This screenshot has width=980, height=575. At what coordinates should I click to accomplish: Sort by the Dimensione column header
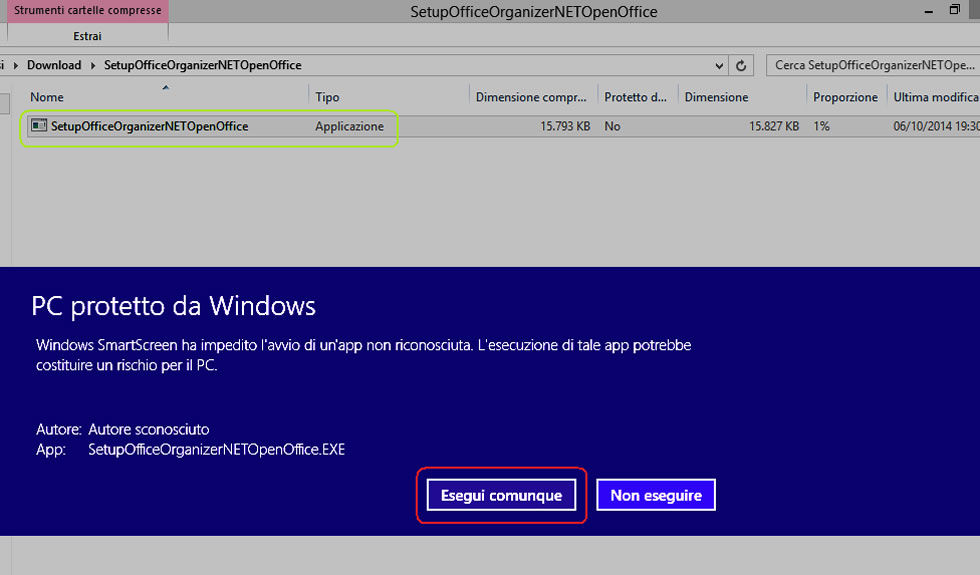716,97
